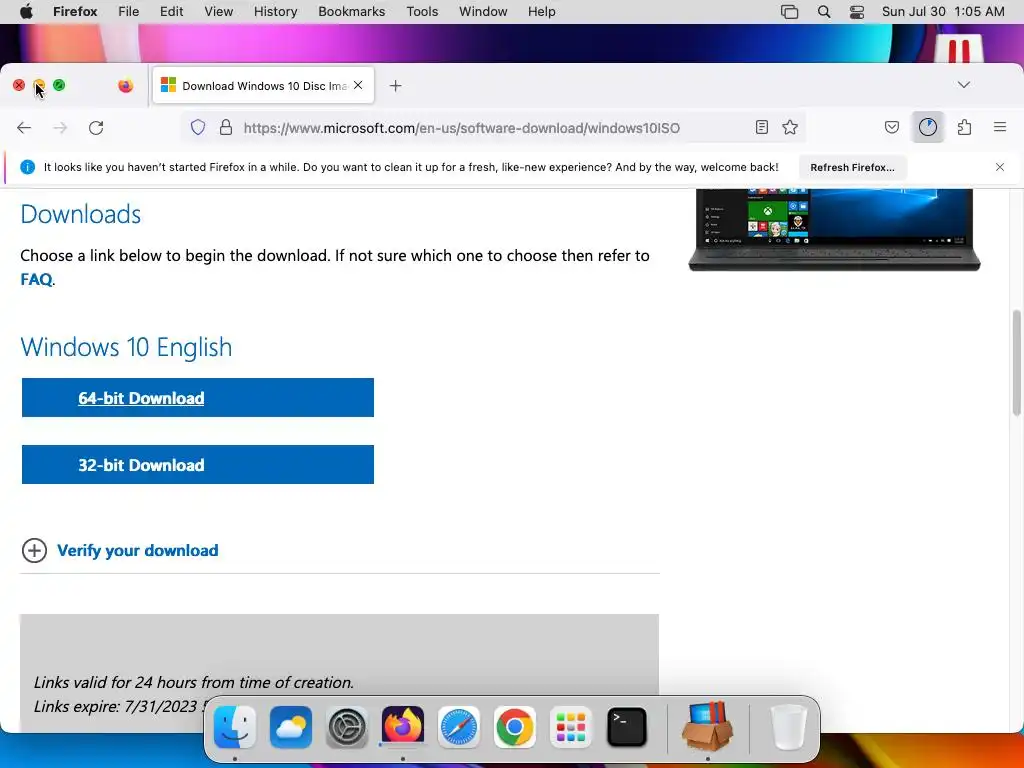
Task: Open Spotlight search in menu bar
Action: [x=824, y=12]
